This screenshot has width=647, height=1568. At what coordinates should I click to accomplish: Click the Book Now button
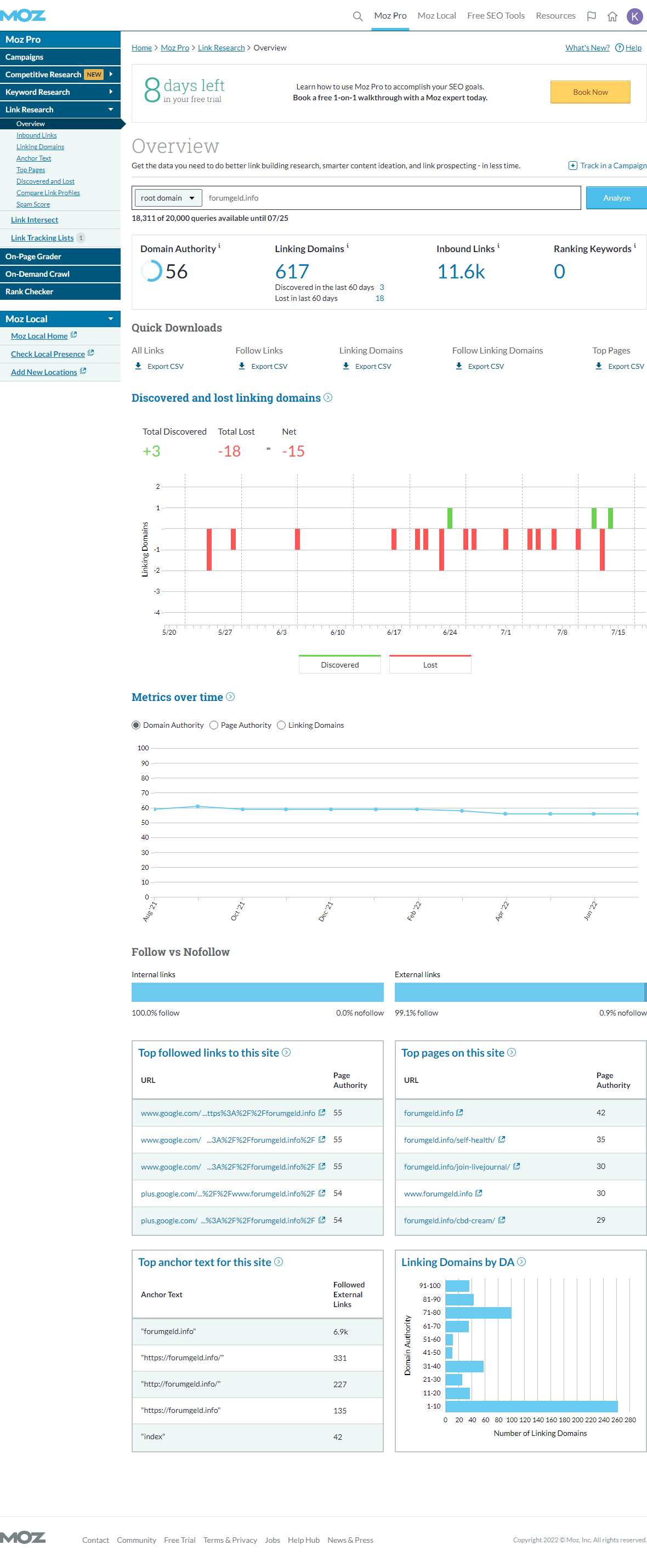click(x=590, y=93)
